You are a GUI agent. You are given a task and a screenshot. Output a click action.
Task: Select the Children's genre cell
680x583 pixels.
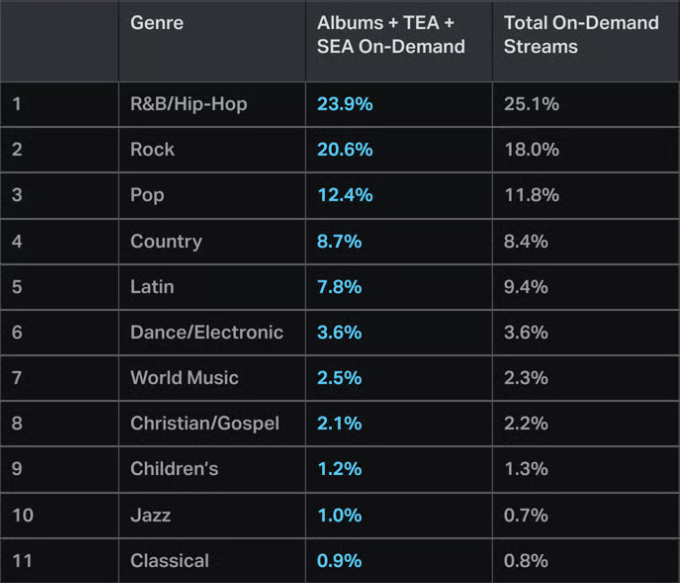tap(174, 469)
